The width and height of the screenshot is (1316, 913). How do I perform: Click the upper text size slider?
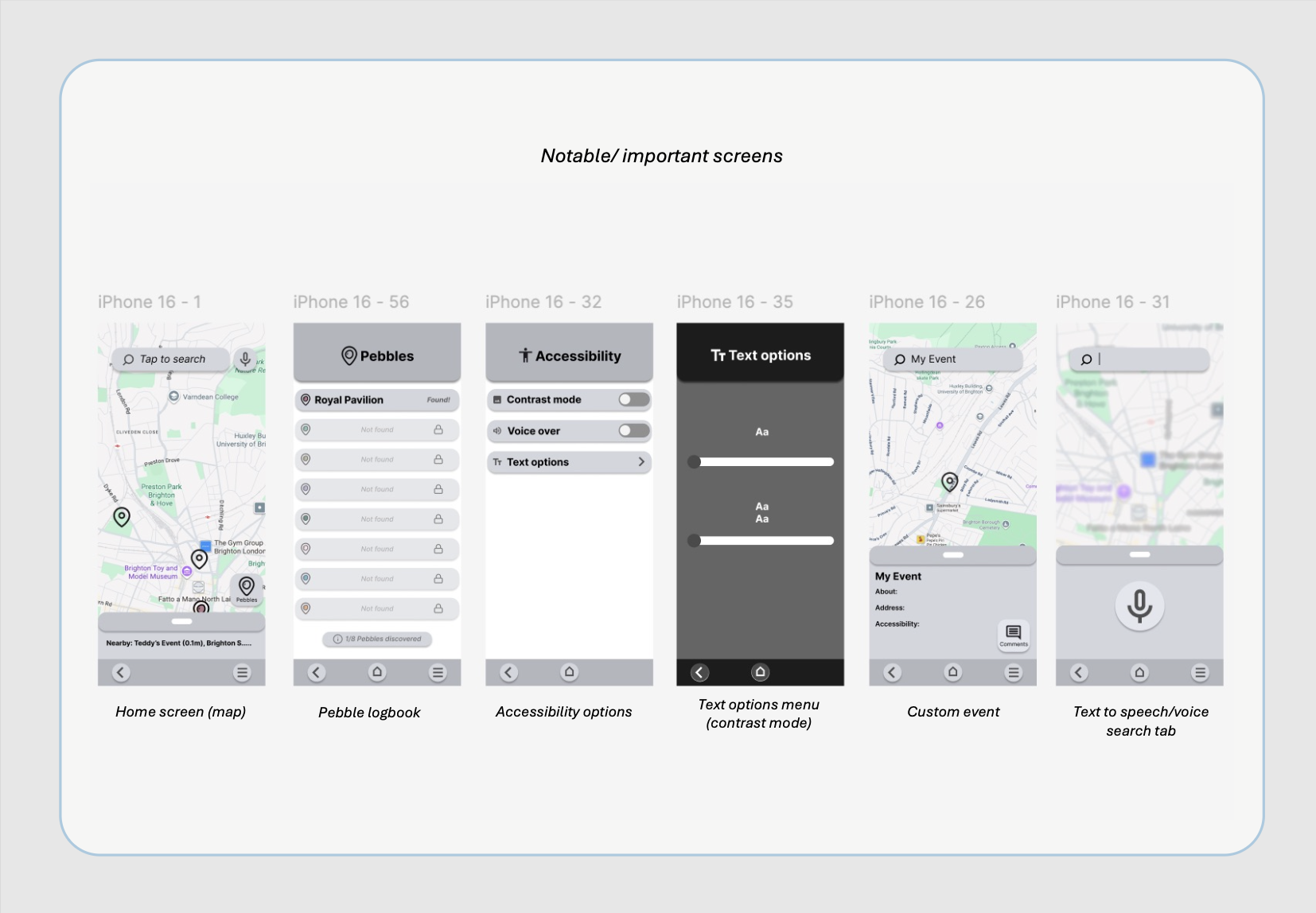[762, 462]
